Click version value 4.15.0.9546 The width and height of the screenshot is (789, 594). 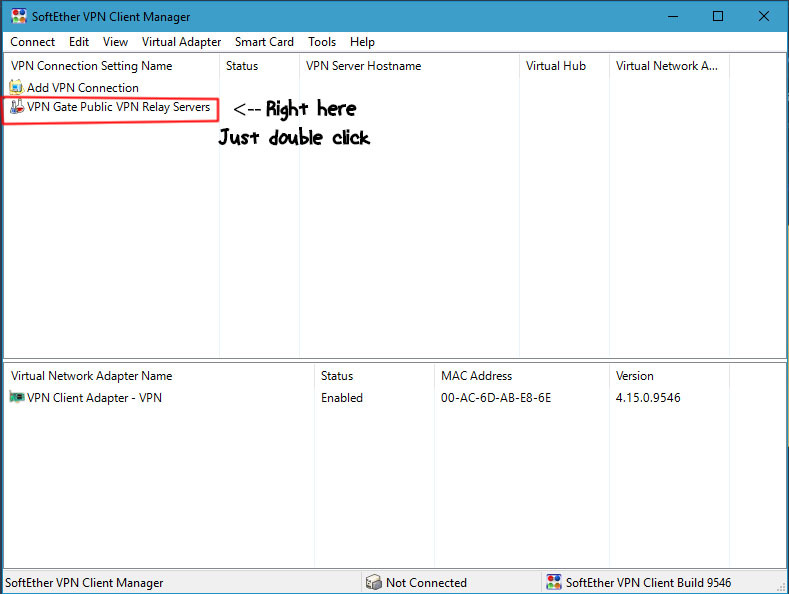(648, 398)
